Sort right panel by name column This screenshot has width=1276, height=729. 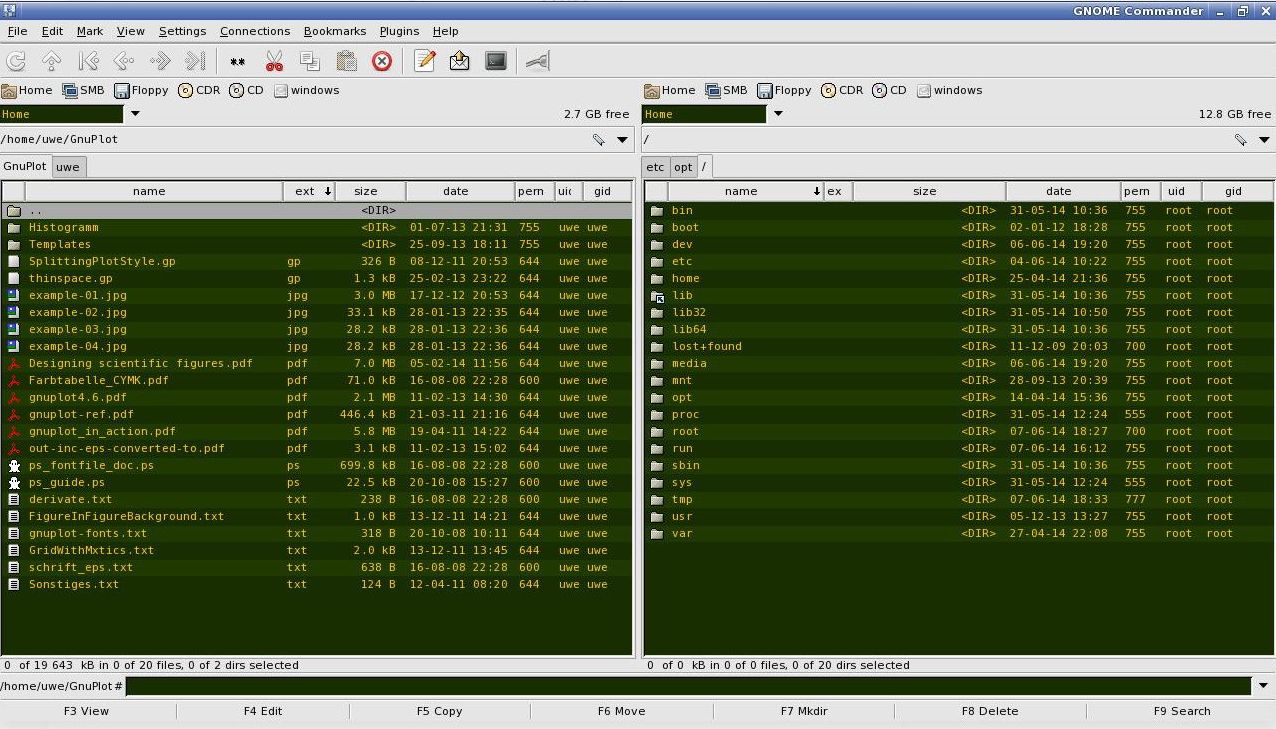[x=746, y=191]
